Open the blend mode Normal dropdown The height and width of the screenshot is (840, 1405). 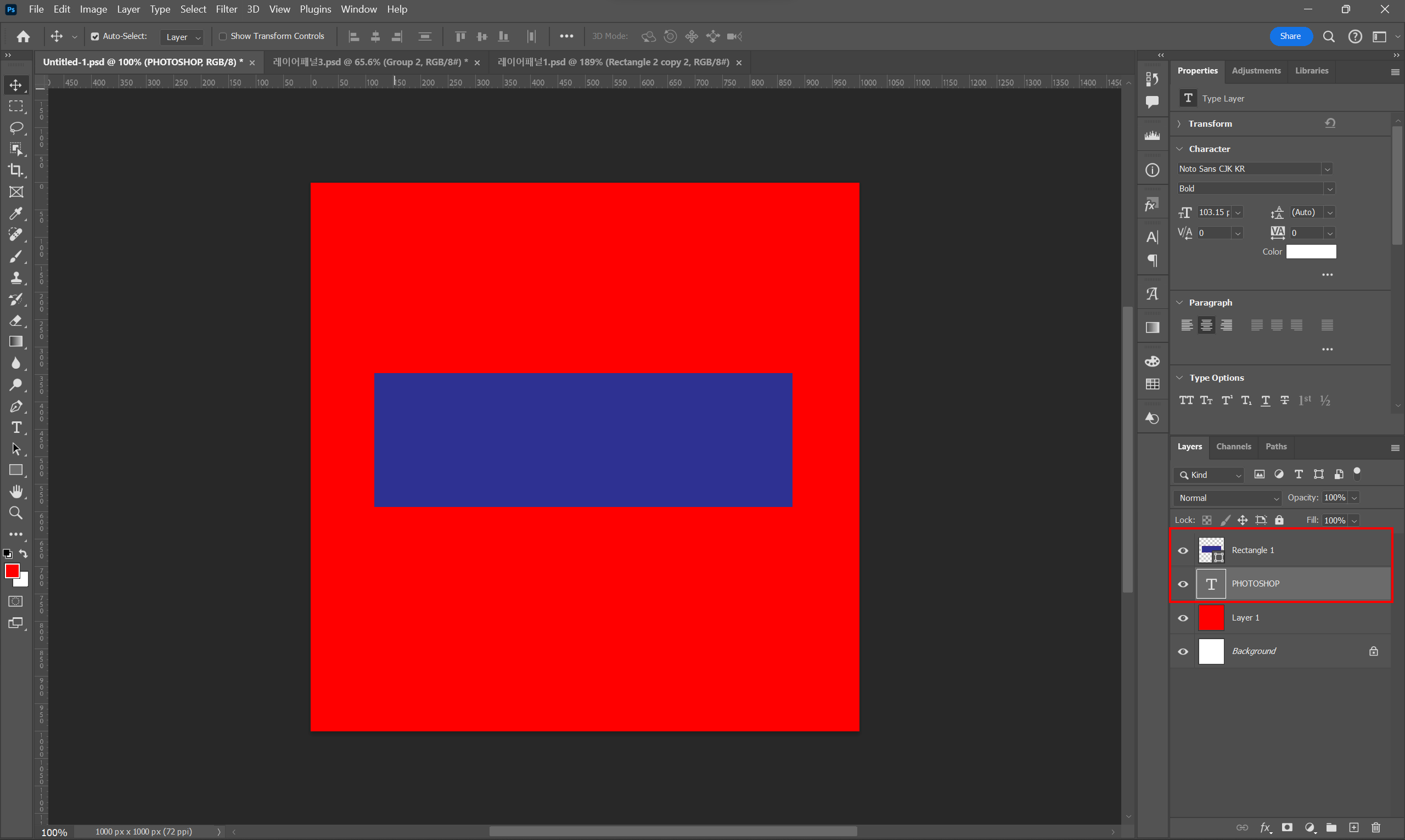point(1227,498)
